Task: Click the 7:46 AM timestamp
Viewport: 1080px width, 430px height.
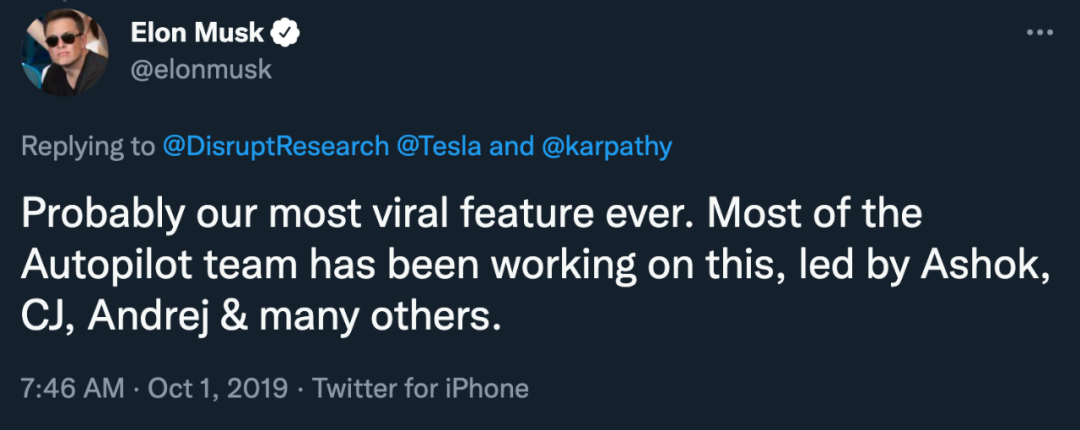Action: pyautogui.click(x=72, y=387)
